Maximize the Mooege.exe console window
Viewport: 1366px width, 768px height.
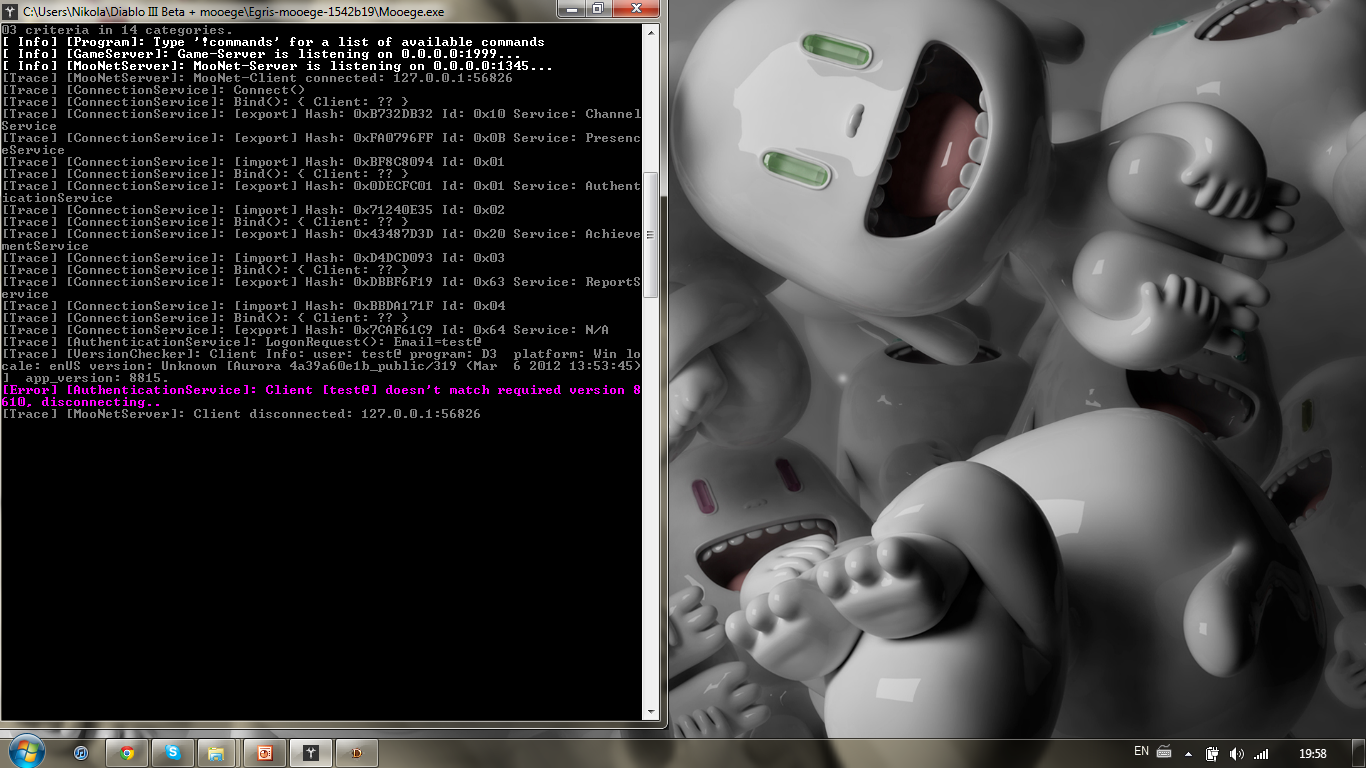(x=598, y=9)
